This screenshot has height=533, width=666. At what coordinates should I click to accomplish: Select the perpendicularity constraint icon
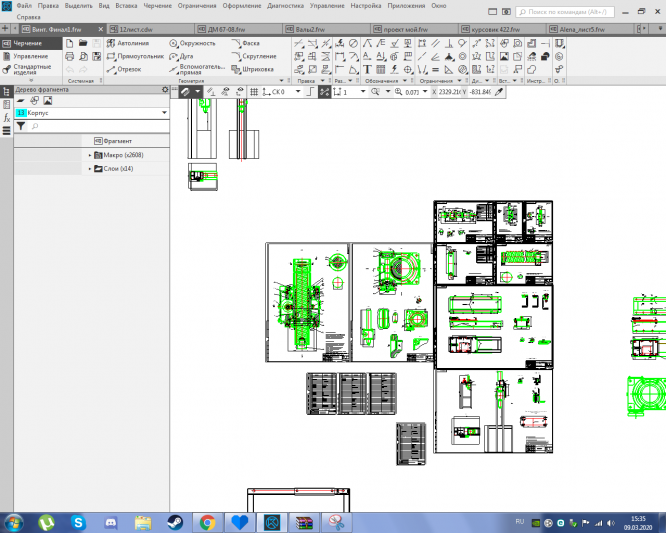pyautogui.click(x=449, y=43)
